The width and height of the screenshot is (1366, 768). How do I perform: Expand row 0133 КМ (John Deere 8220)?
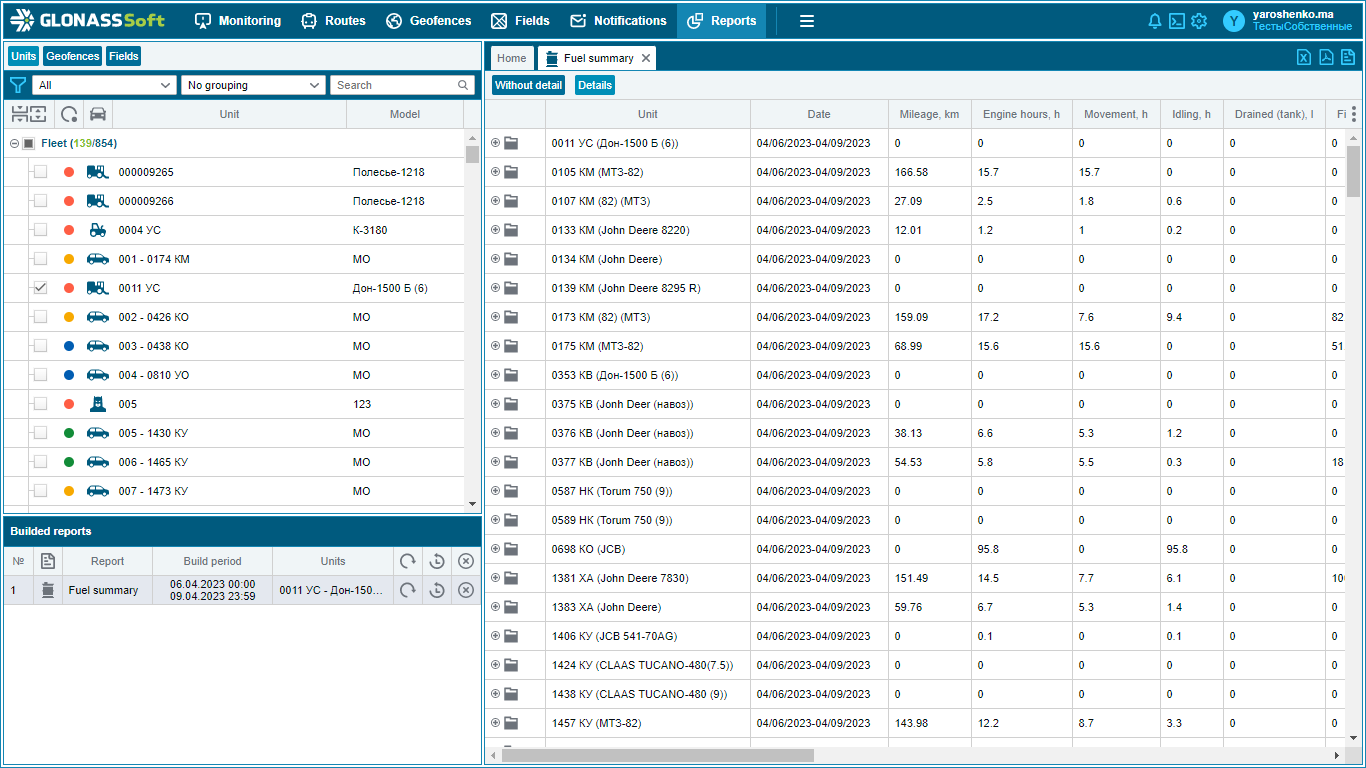(495, 230)
